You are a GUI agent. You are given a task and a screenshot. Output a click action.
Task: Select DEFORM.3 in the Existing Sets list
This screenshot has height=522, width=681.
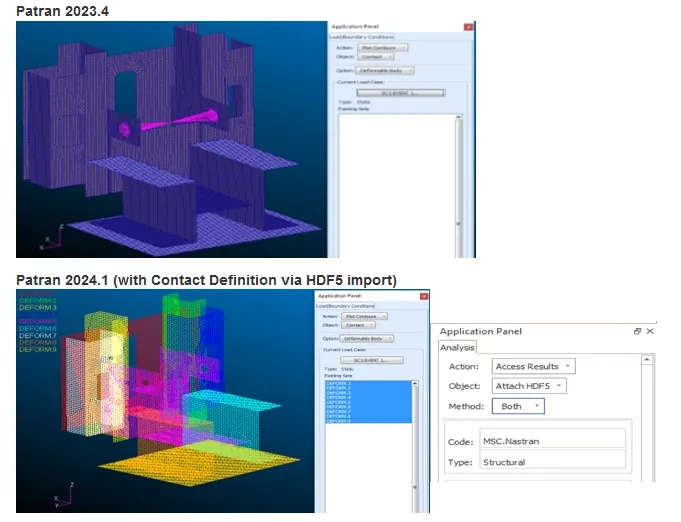[369, 393]
